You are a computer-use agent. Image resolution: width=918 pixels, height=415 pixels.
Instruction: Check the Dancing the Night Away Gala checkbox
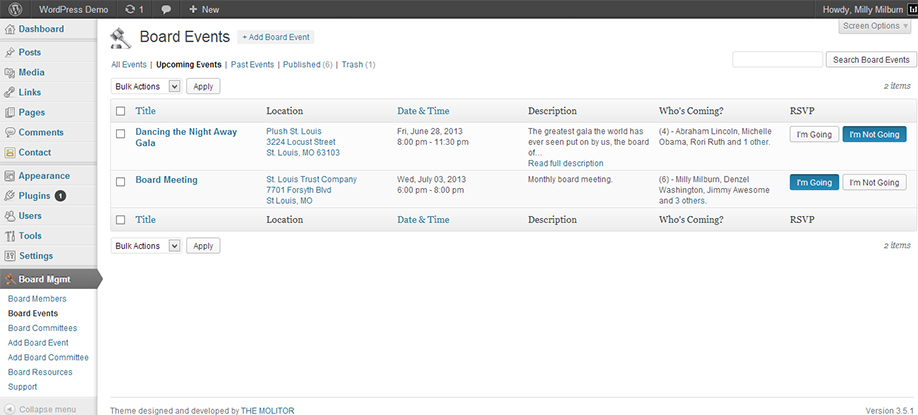121,133
